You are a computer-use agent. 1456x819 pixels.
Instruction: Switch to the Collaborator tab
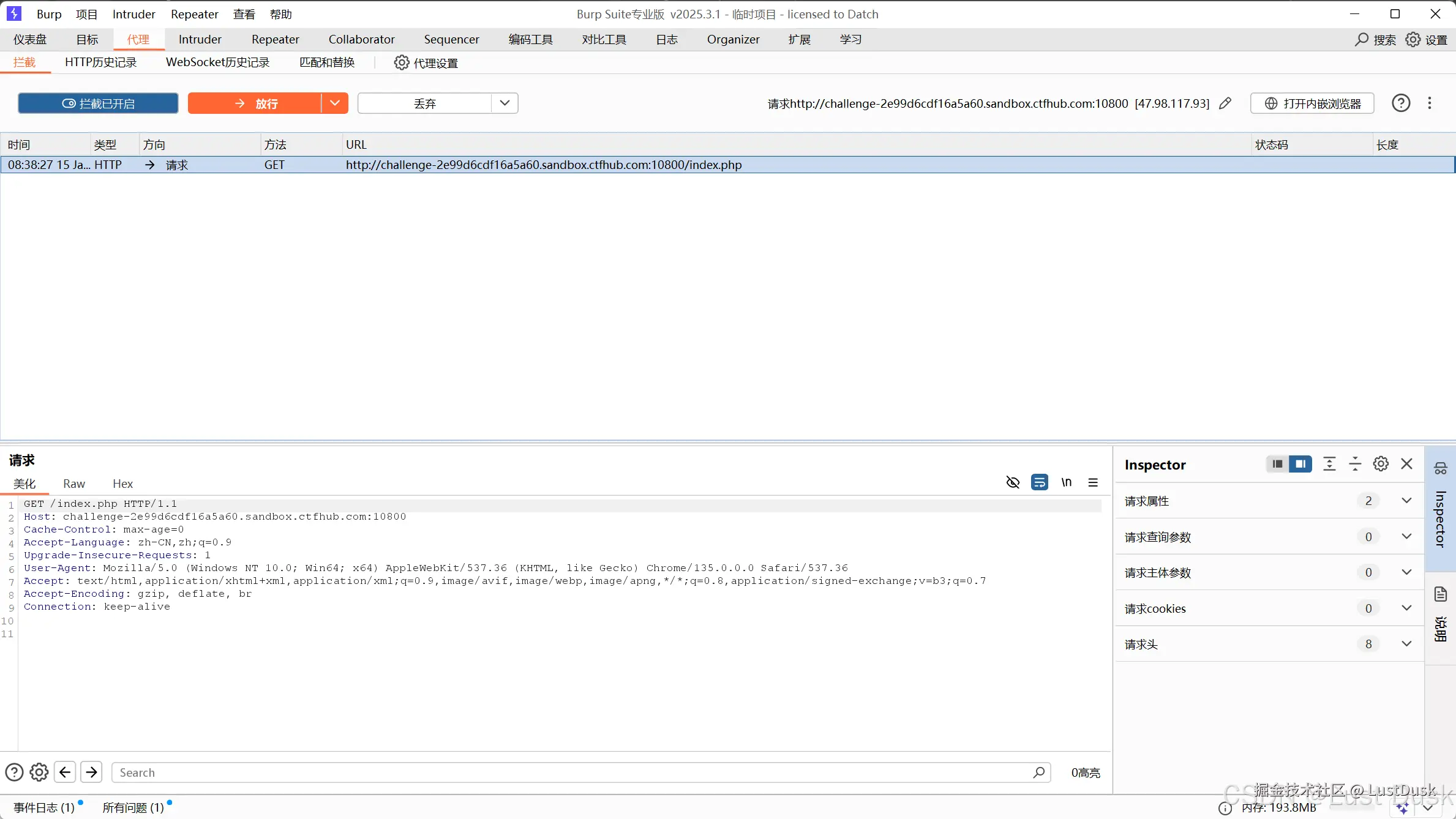pyautogui.click(x=361, y=40)
